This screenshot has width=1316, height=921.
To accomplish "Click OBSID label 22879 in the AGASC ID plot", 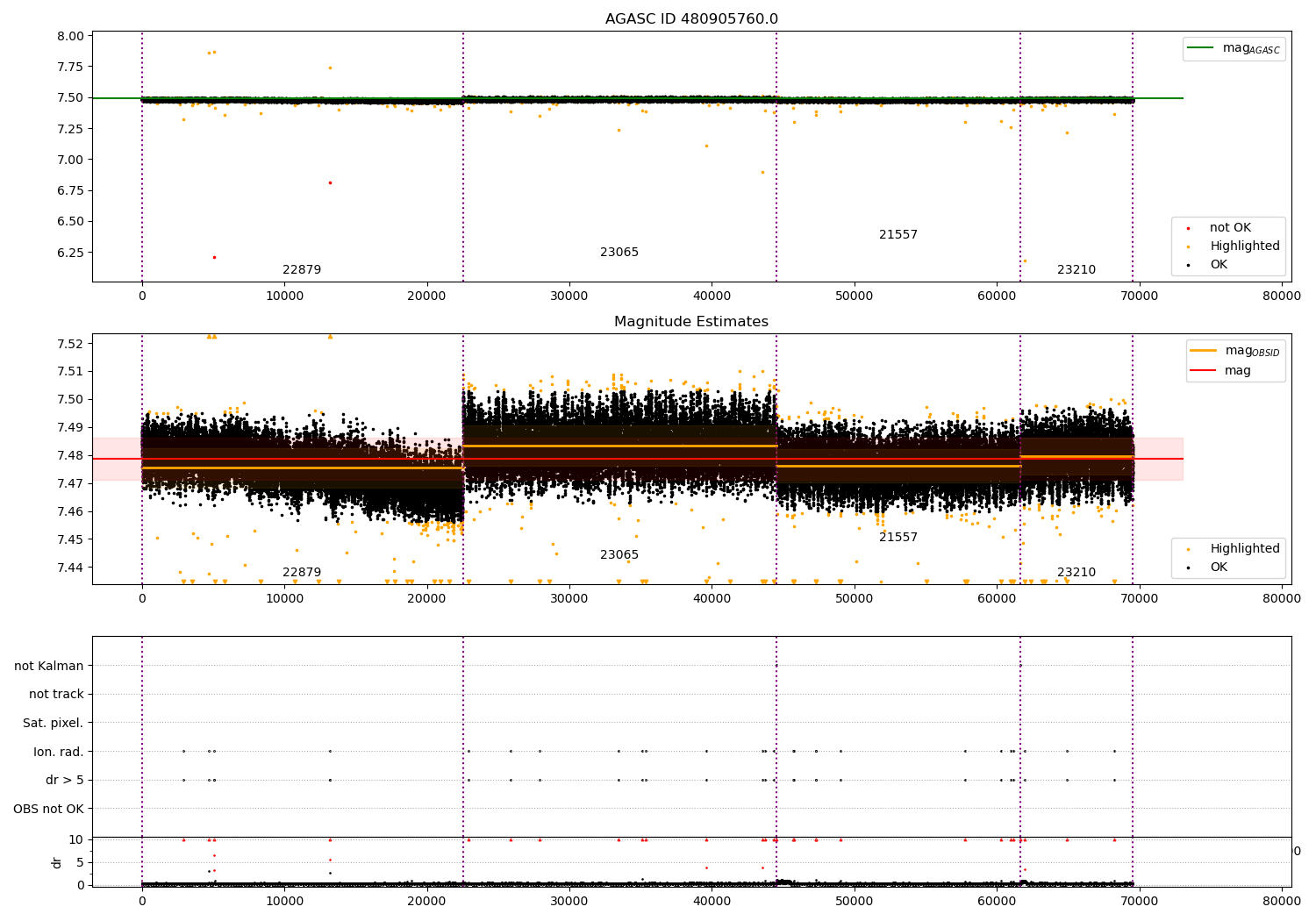I will pos(302,270).
